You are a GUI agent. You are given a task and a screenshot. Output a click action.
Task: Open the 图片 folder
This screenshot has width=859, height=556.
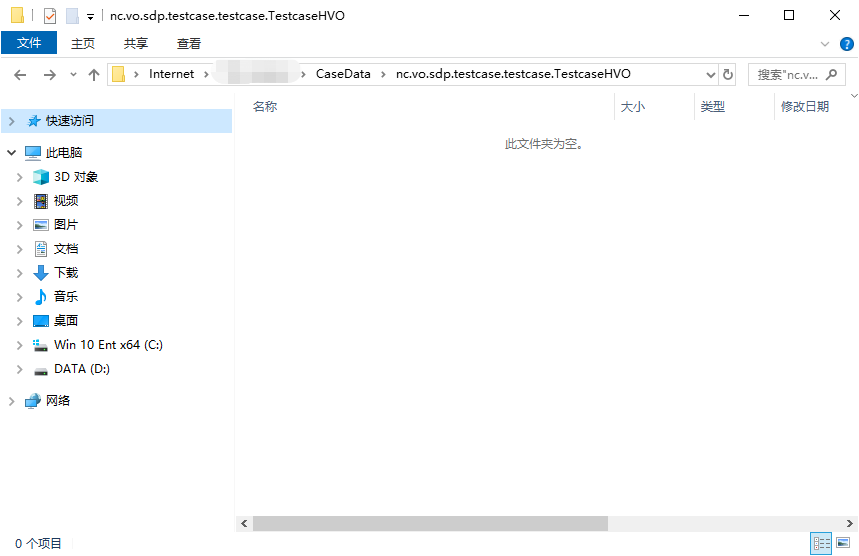tap(66, 225)
